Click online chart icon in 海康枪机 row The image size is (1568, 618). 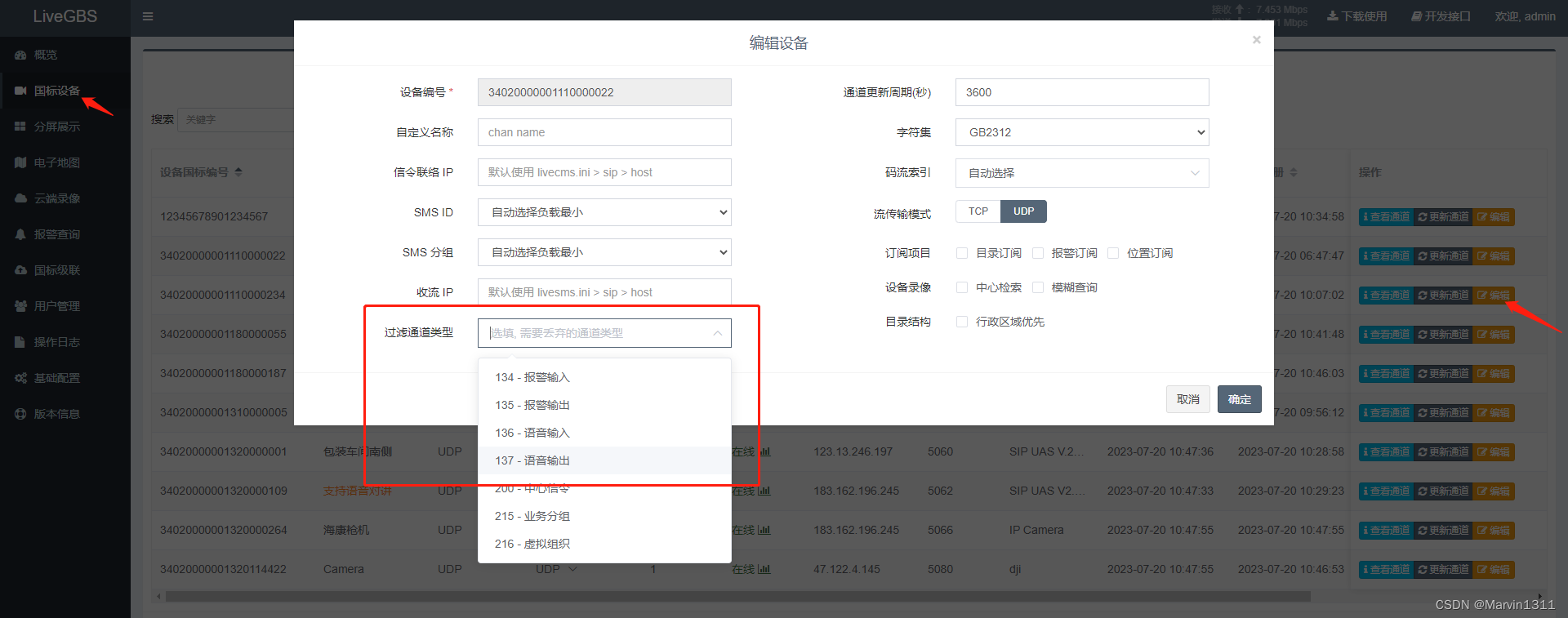[x=764, y=530]
